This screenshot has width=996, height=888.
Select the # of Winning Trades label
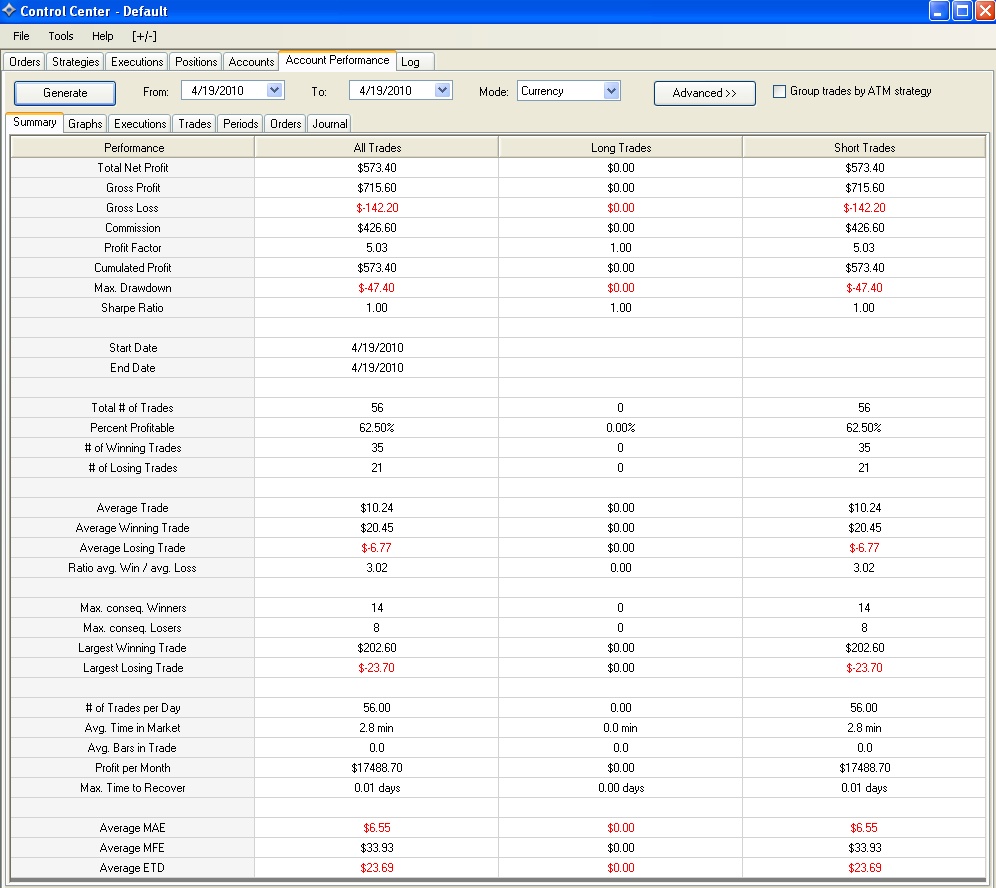point(133,448)
